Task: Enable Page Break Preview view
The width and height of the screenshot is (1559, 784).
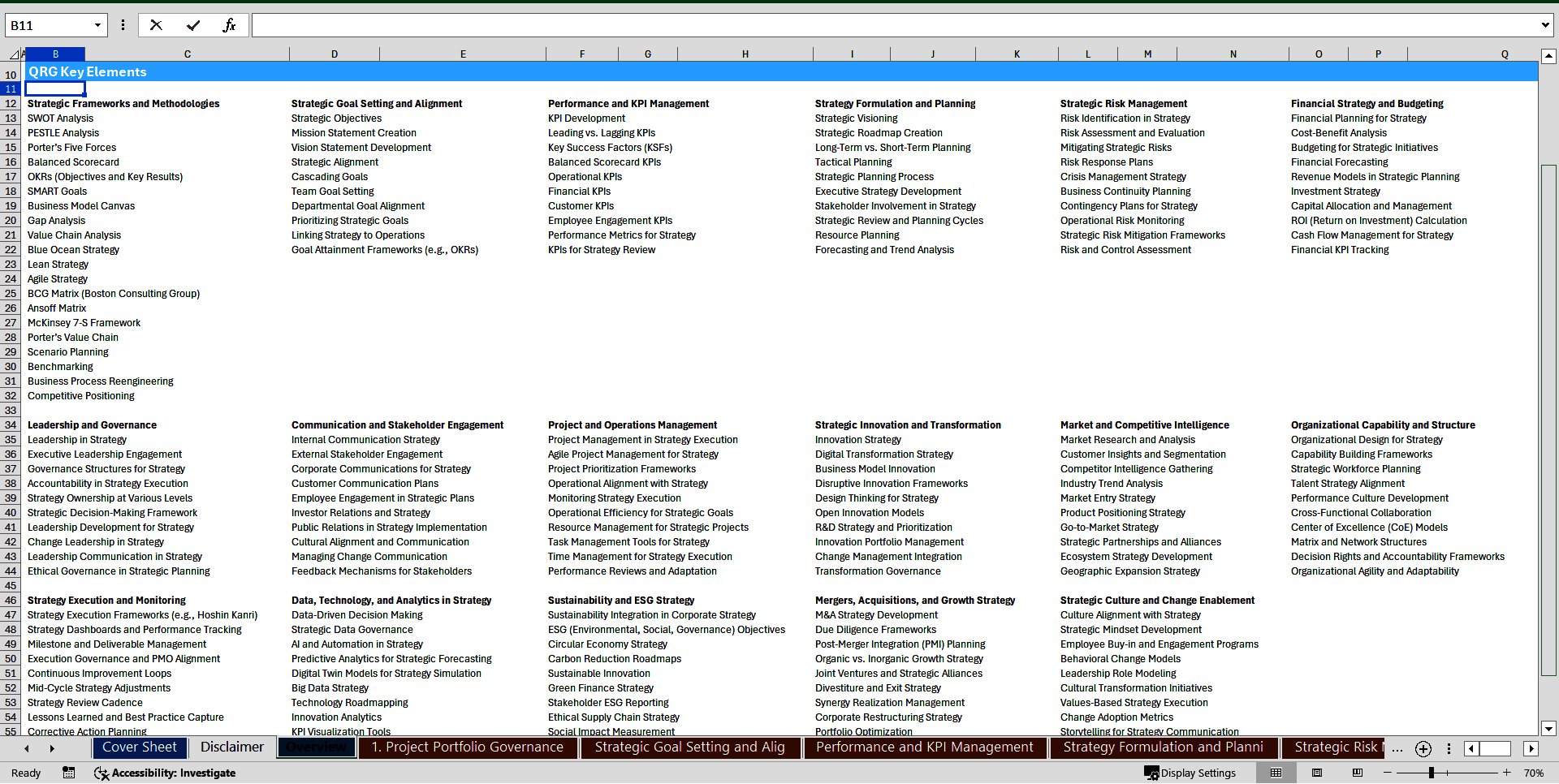Action: [1358, 773]
